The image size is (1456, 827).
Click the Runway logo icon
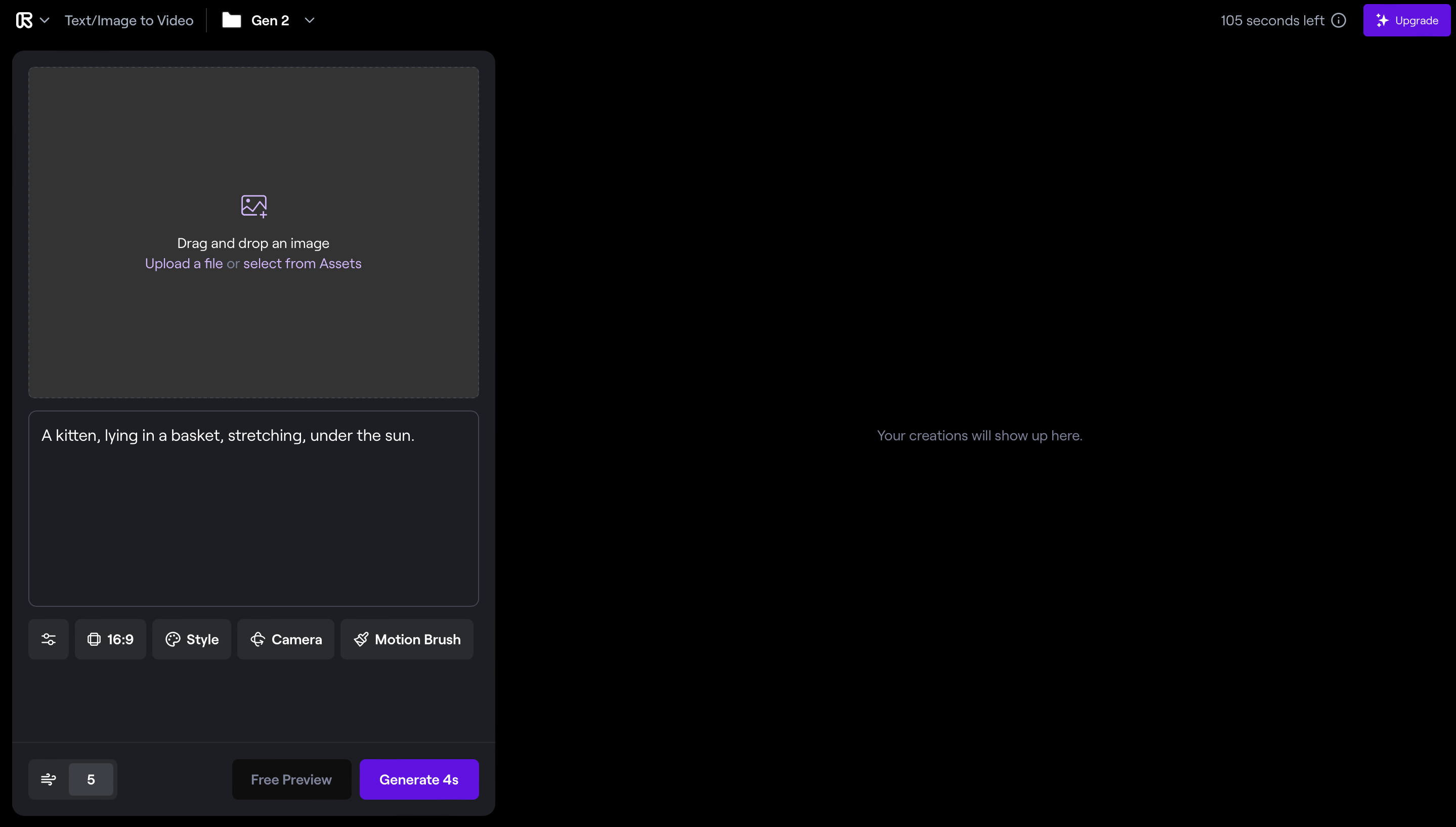(x=24, y=20)
